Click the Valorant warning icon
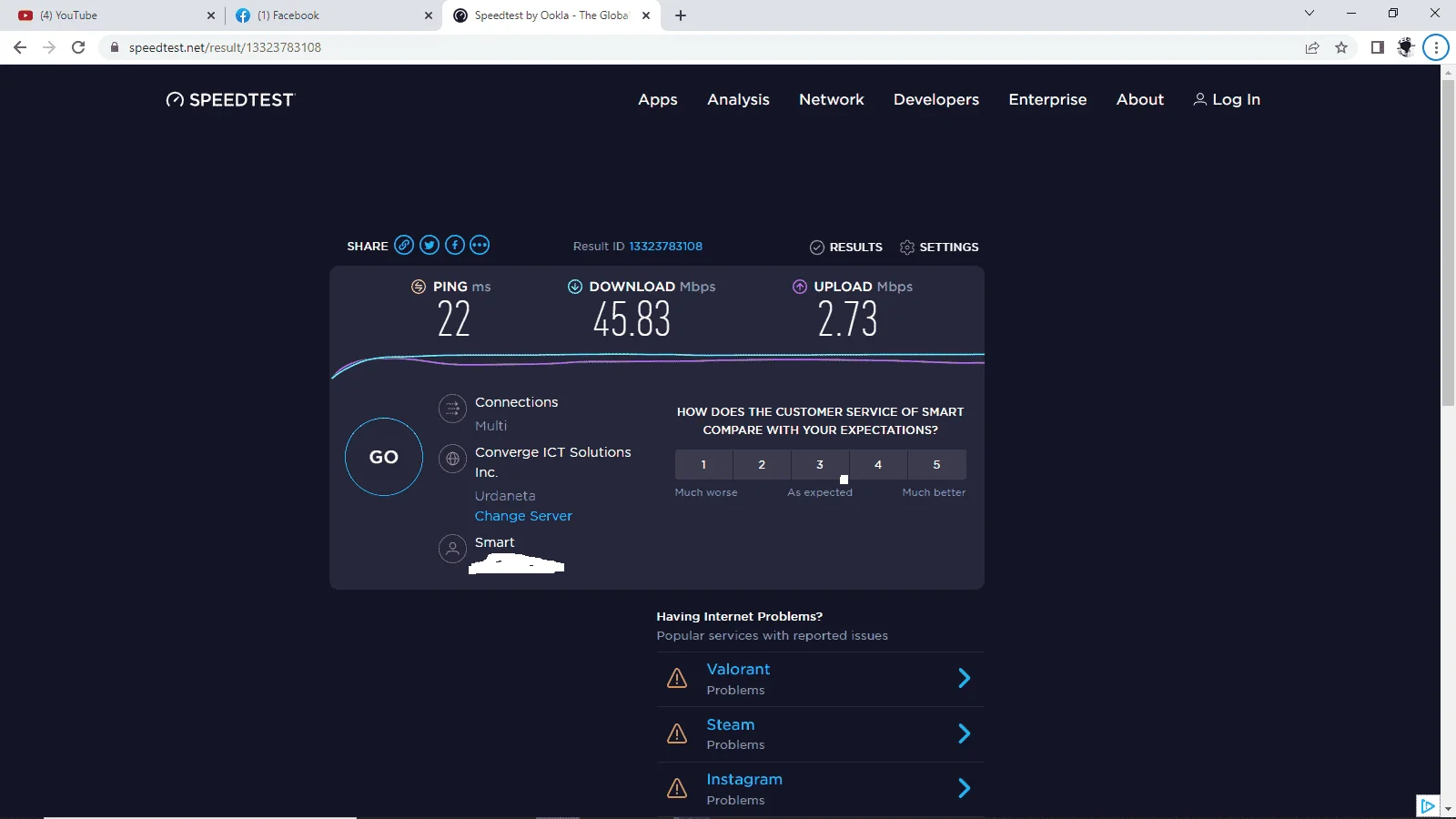The width and height of the screenshot is (1456, 819). 677,678
